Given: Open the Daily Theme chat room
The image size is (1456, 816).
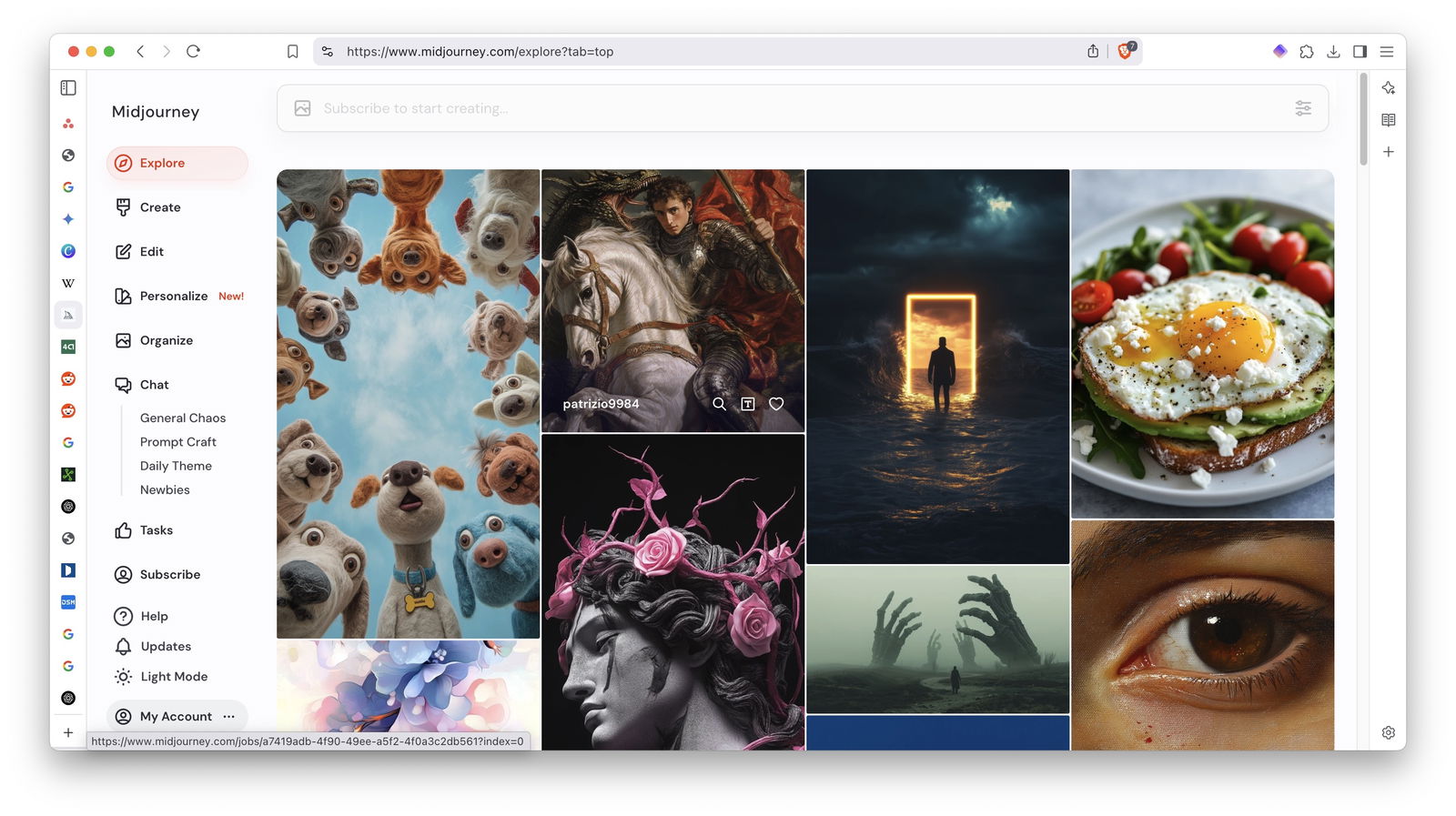Looking at the screenshot, I should coord(176,466).
